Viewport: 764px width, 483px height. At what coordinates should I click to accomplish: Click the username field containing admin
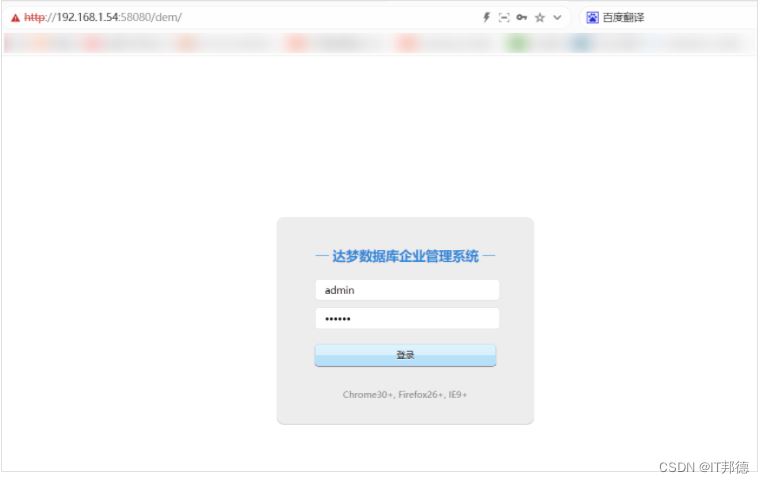pyautogui.click(x=406, y=290)
